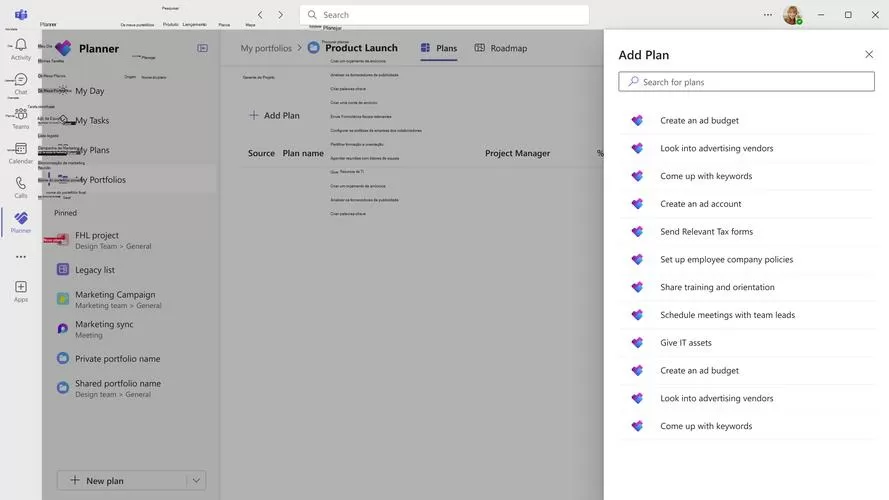Go forward with the right arrow

pos(281,15)
